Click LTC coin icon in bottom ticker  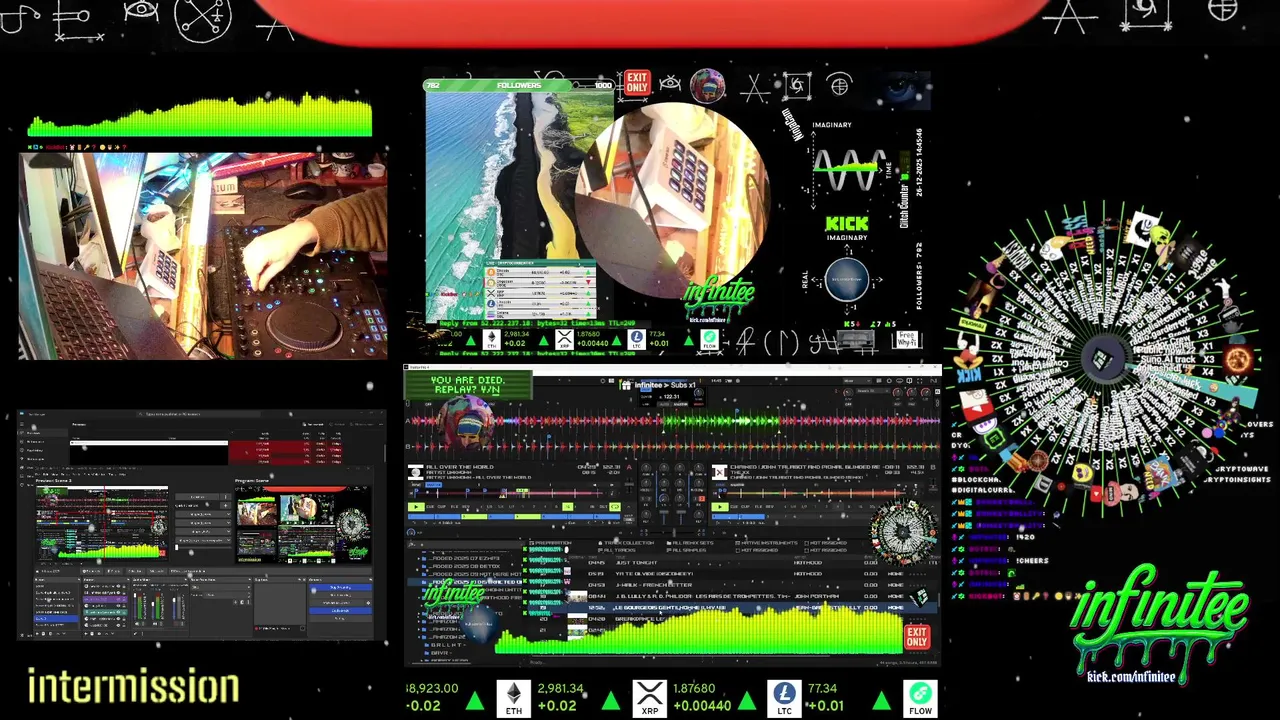point(784,697)
